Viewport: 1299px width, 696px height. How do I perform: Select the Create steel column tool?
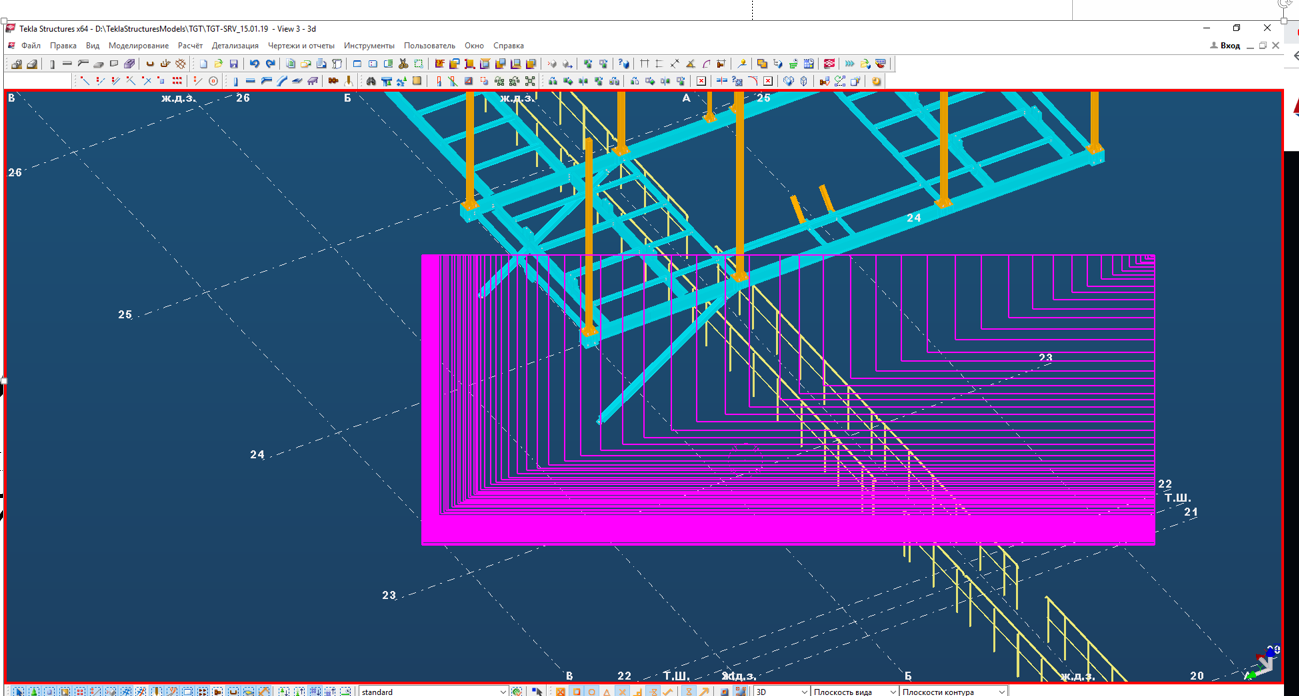coord(235,81)
